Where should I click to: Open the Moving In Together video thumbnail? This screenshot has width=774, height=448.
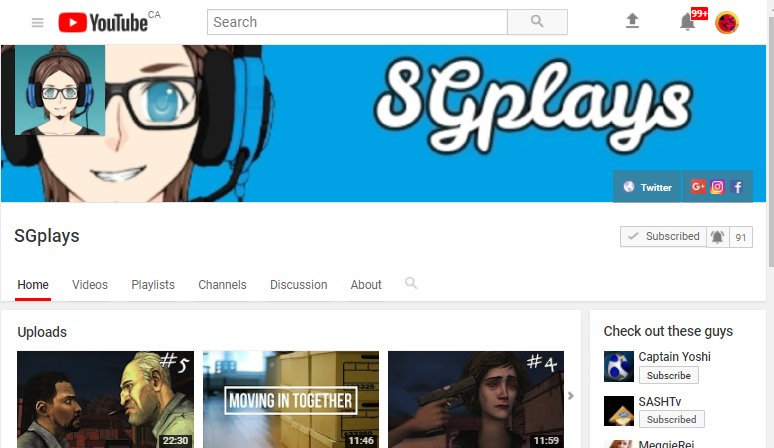point(291,400)
